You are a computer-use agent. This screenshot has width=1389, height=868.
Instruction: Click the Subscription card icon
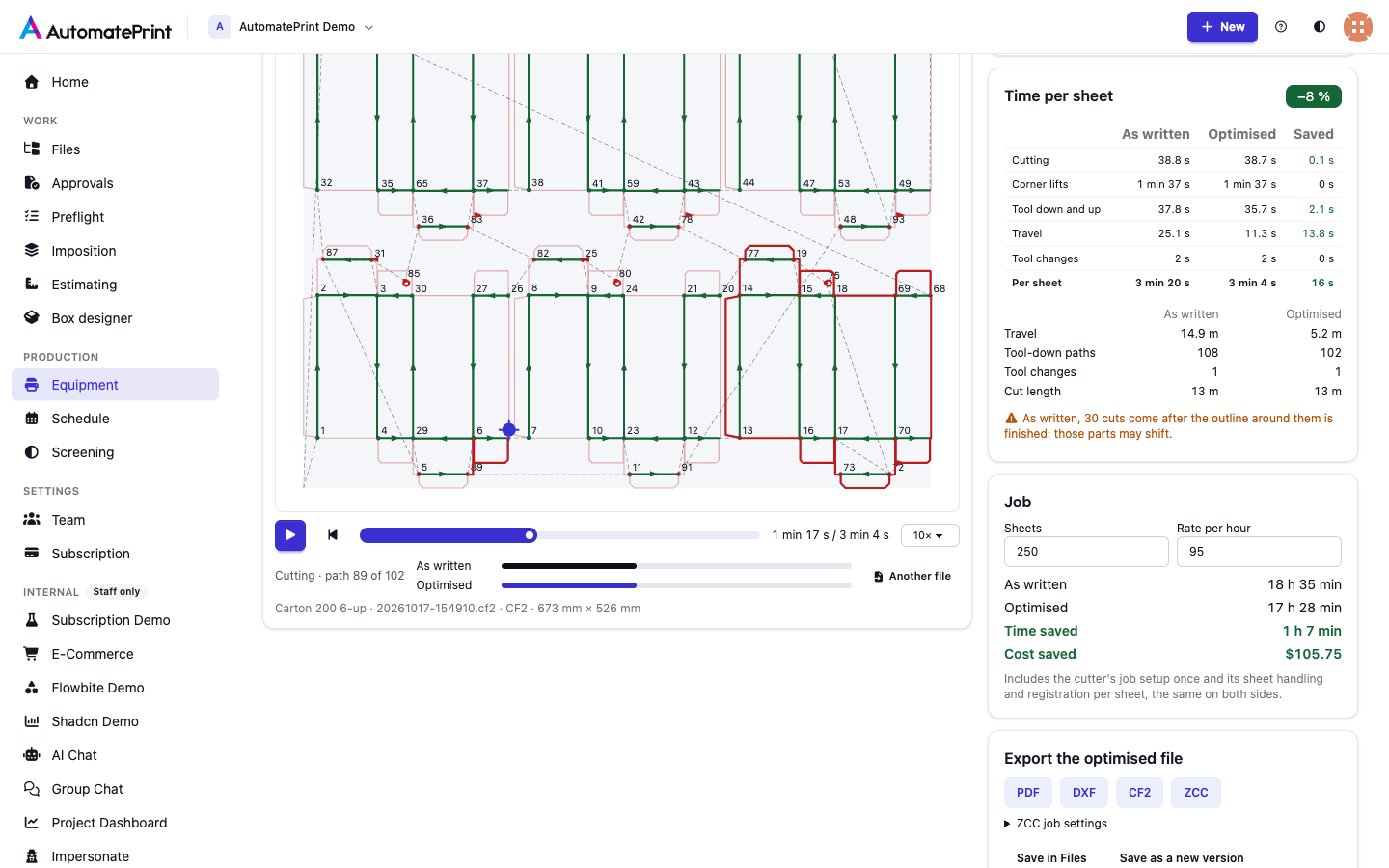32,554
